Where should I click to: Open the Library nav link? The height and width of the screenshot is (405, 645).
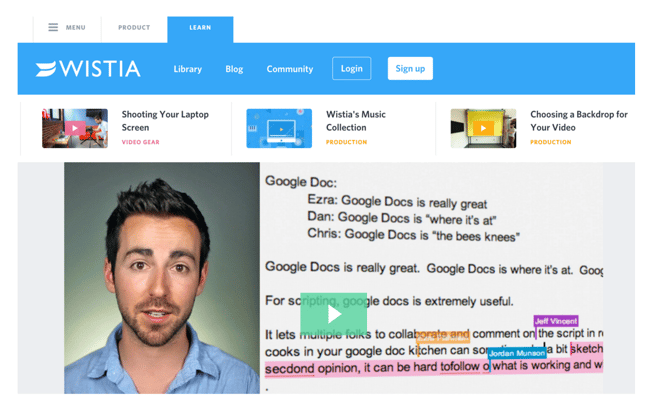point(187,69)
